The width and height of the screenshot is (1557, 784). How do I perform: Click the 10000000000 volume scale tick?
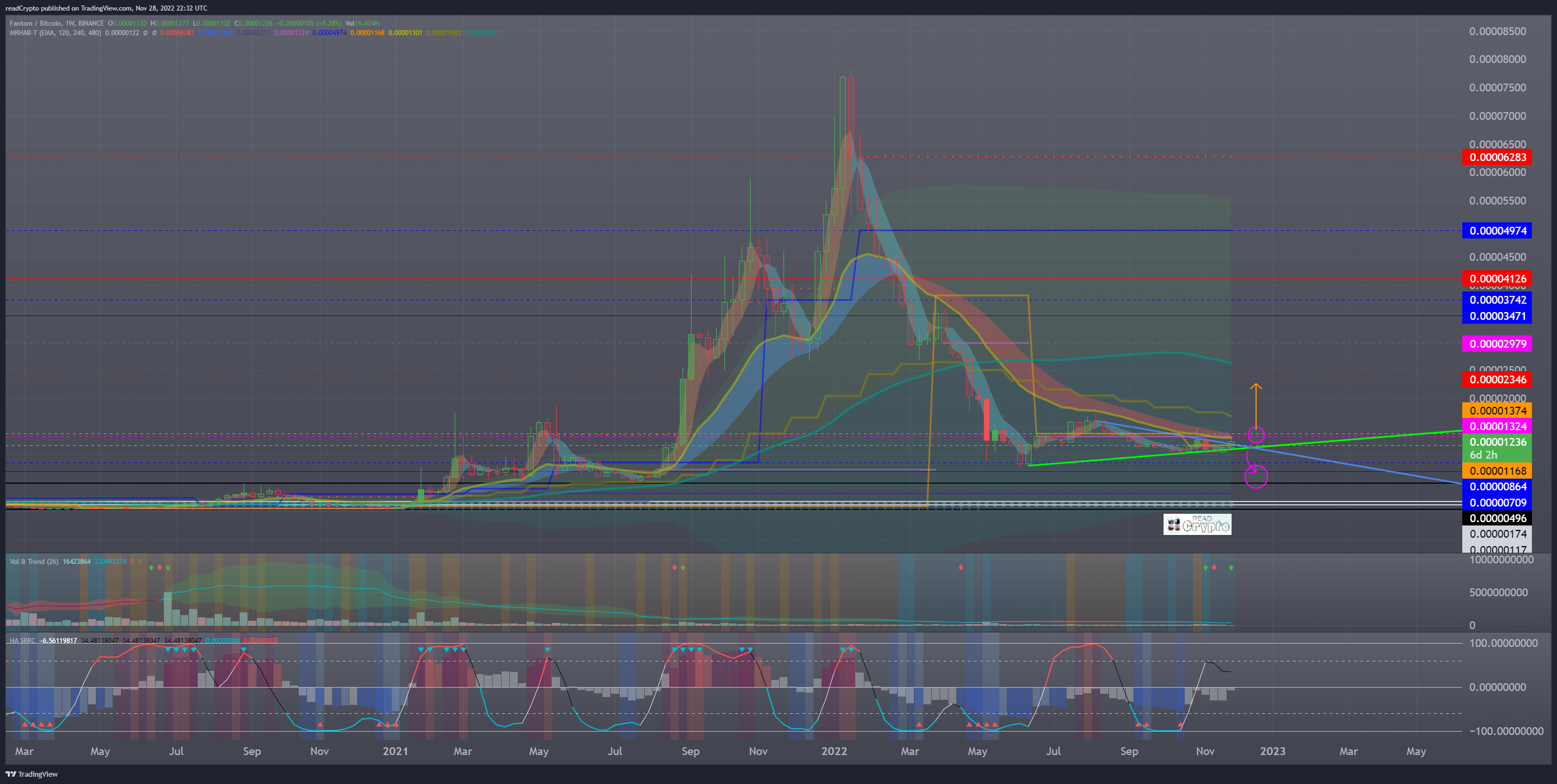(x=1501, y=560)
